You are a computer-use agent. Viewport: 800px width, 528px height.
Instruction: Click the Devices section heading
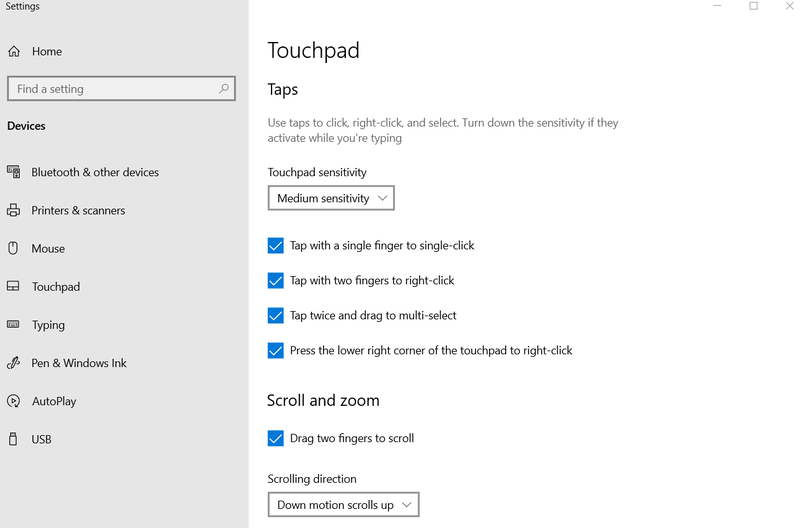click(26, 125)
